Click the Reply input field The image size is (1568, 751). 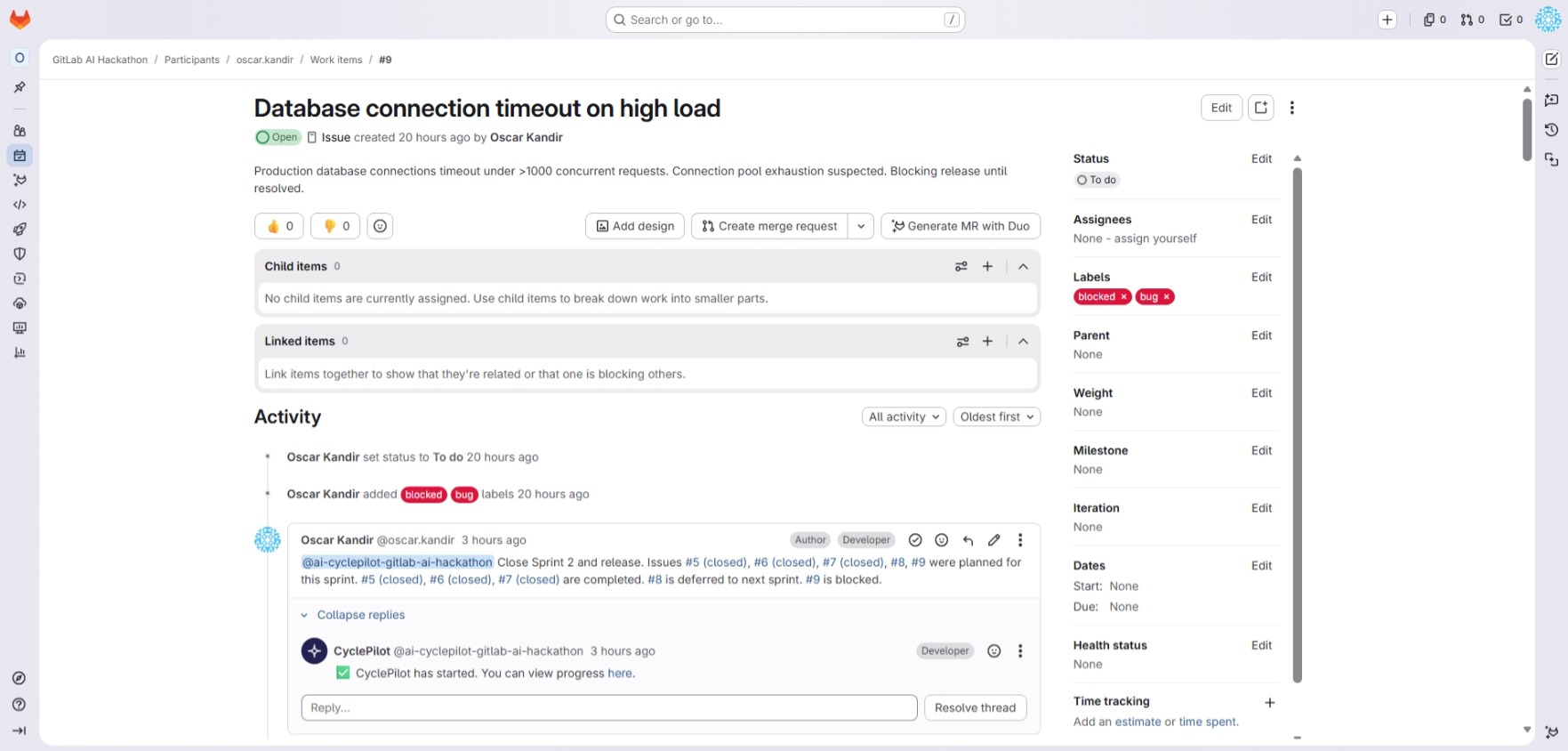coord(609,708)
